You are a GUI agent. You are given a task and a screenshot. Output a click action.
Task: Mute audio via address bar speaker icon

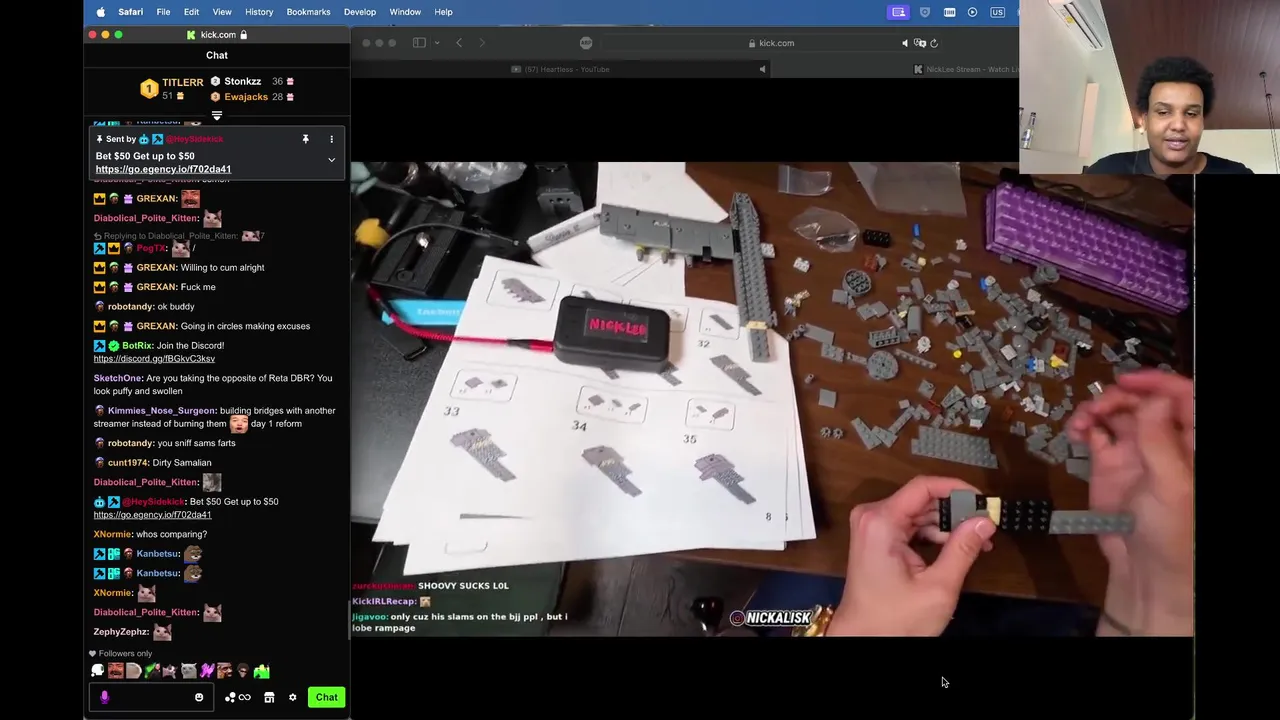coord(905,43)
